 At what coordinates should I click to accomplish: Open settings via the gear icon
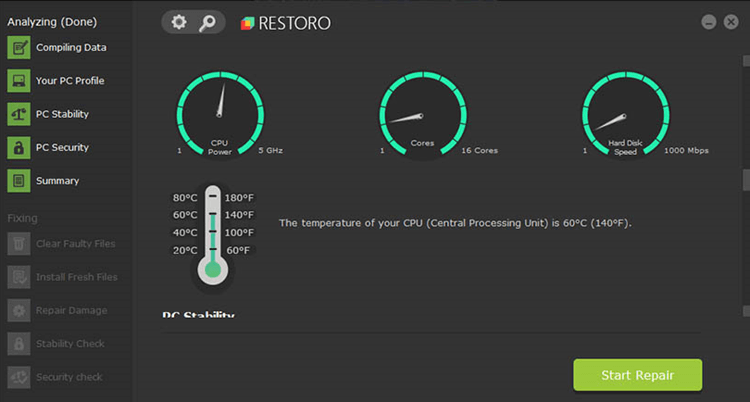point(179,22)
